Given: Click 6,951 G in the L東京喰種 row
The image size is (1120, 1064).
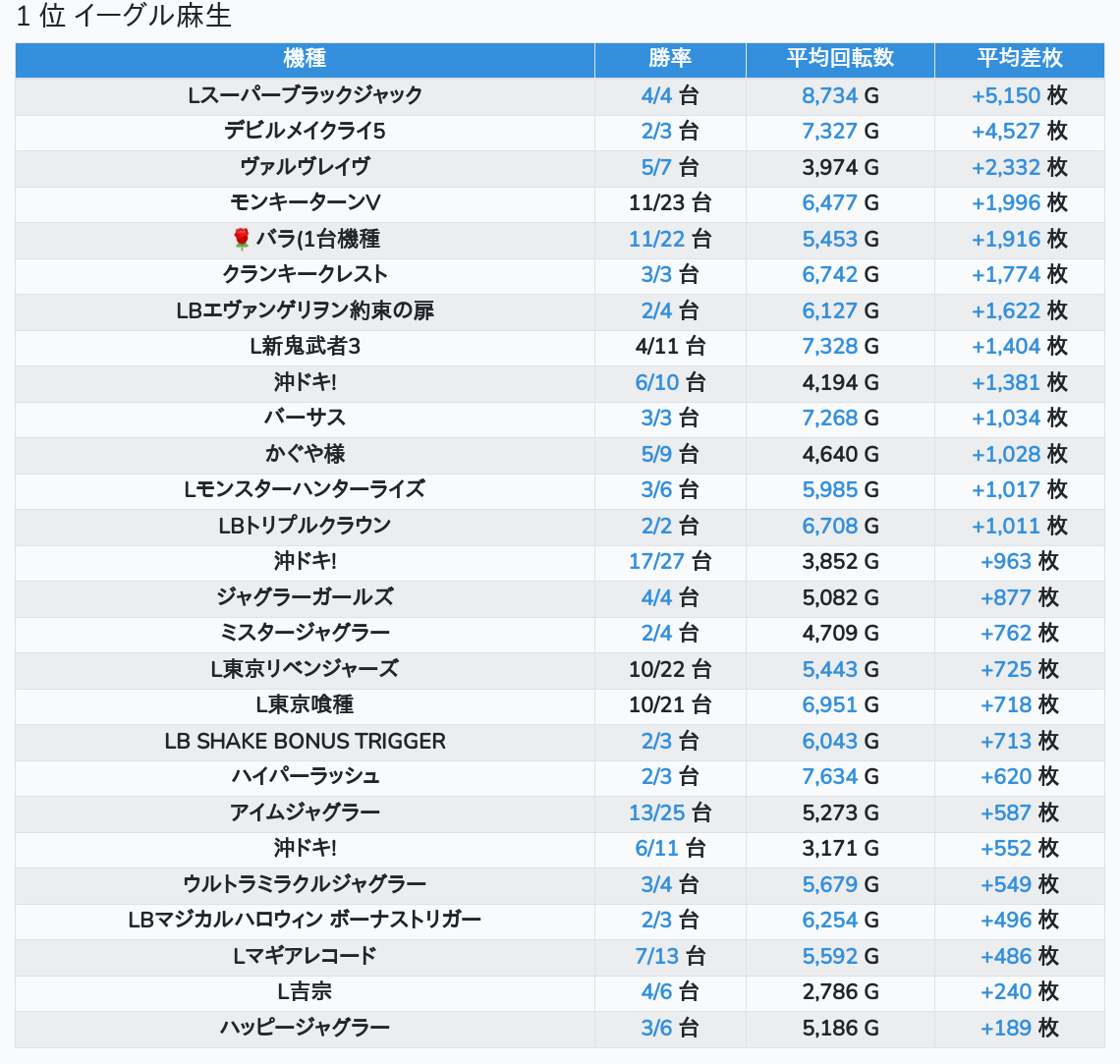Looking at the screenshot, I should point(830,704).
